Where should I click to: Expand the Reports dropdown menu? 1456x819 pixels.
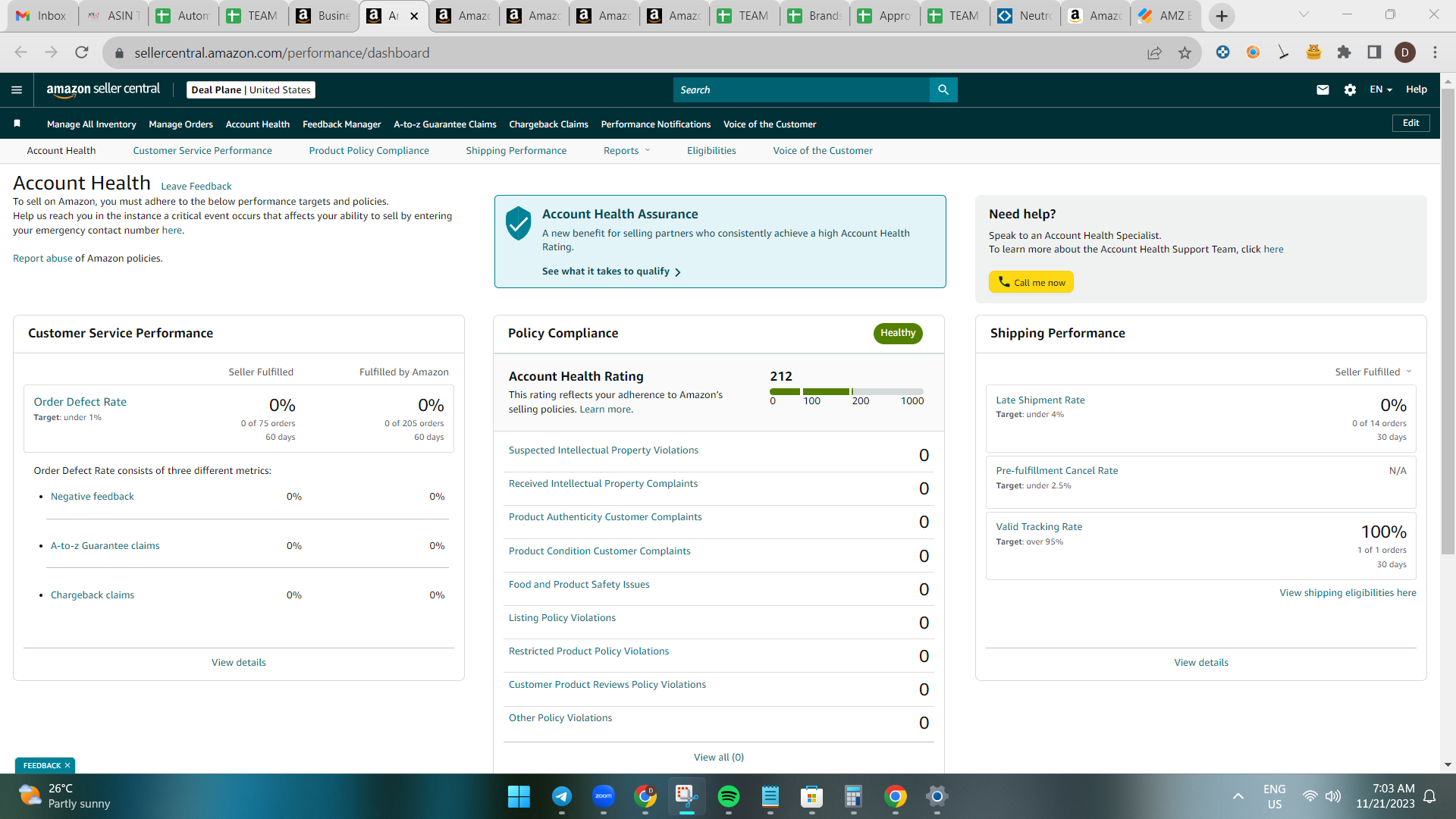tap(627, 151)
